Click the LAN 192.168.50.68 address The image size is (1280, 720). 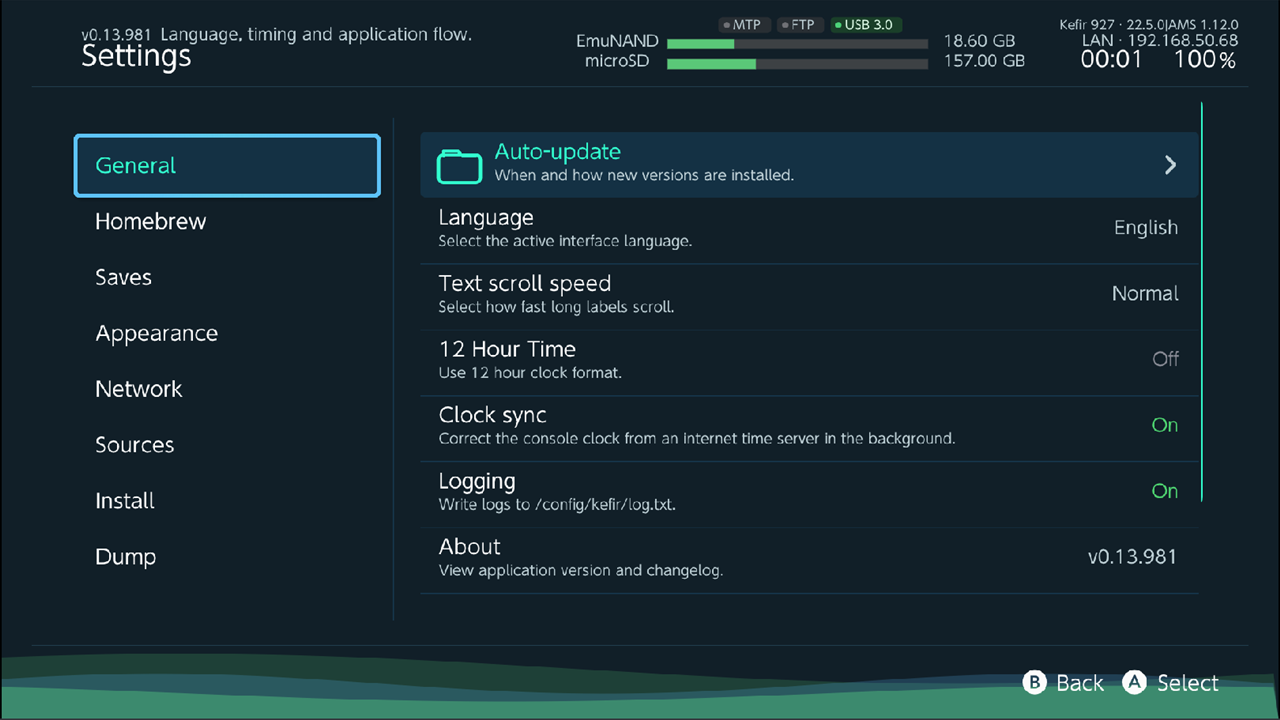tap(1159, 41)
